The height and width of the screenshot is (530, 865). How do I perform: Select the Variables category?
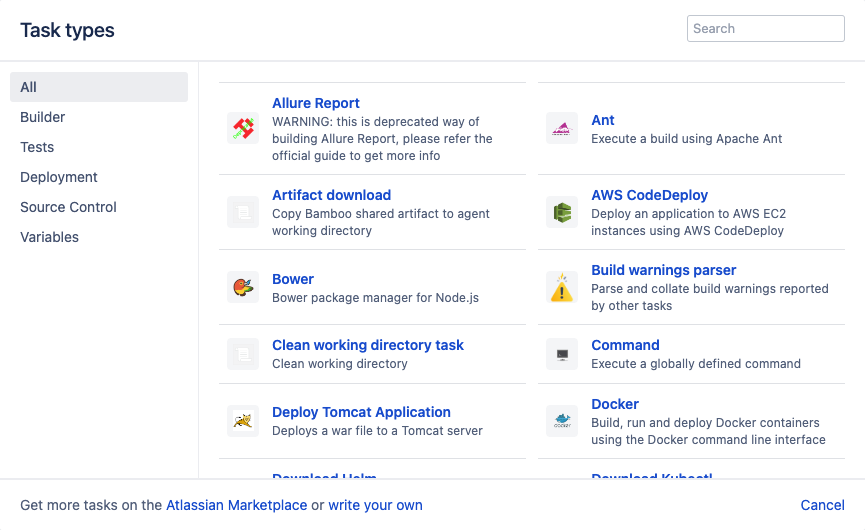pos(99,237)
